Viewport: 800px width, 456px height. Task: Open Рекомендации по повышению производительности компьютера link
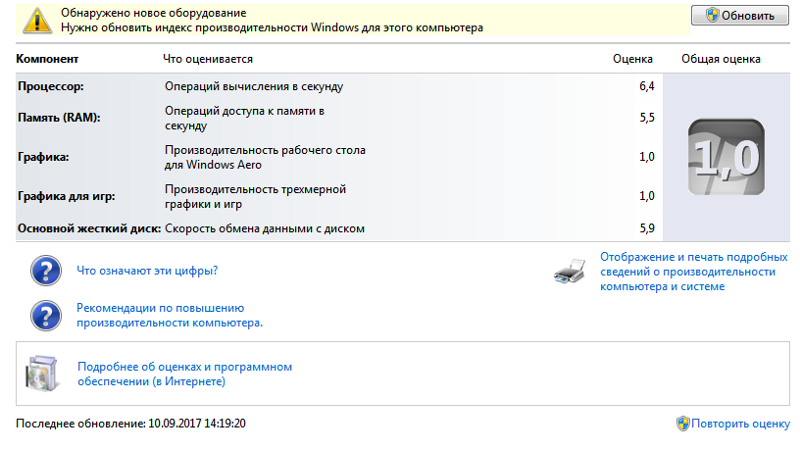click(169, 315)
